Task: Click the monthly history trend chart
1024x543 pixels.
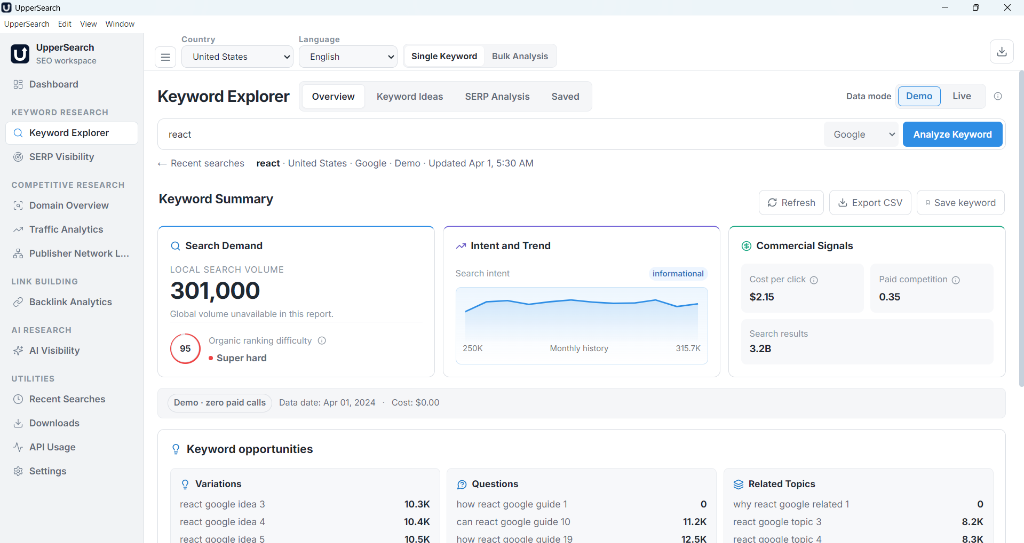Action: coord(581,325)
